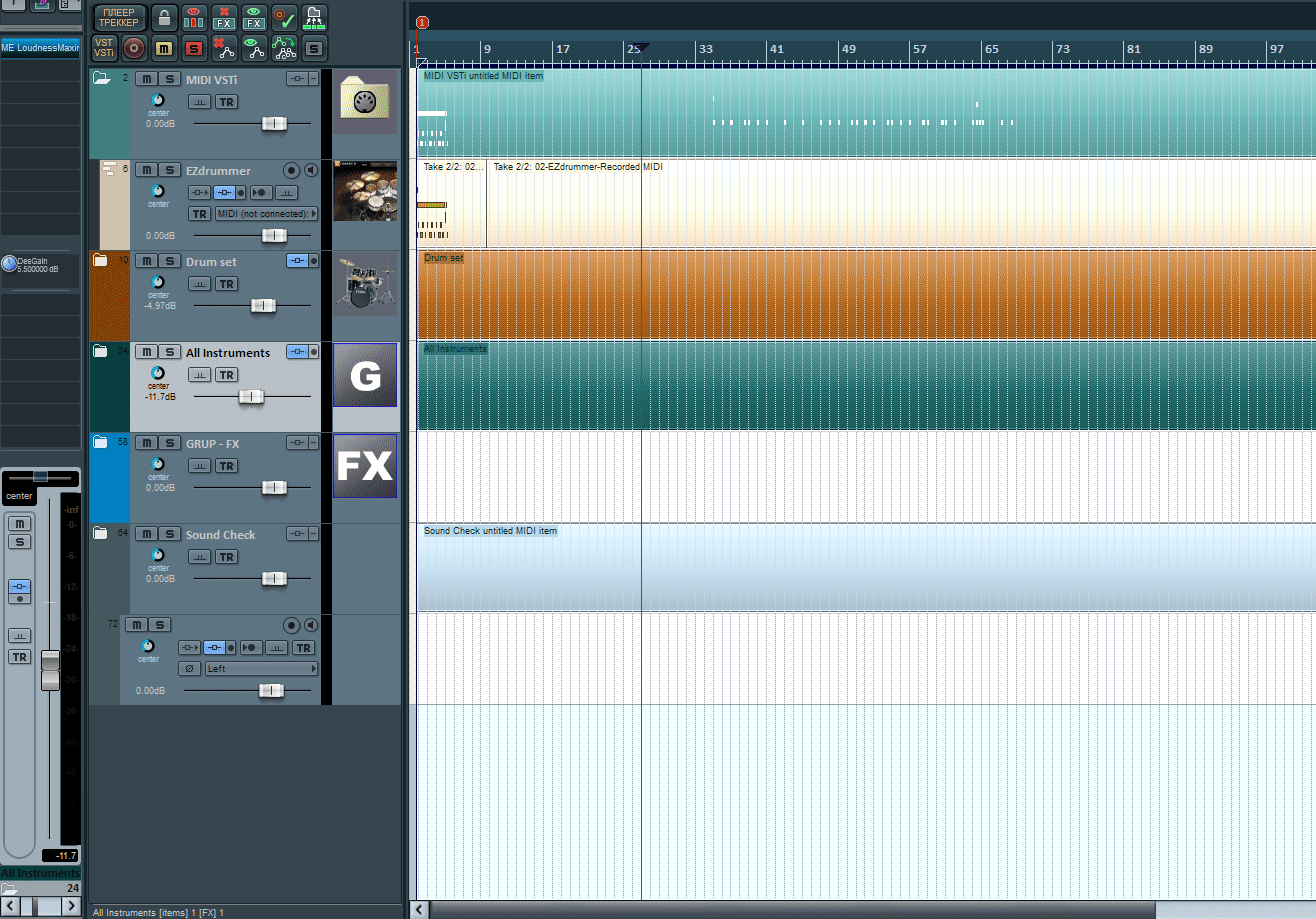Select the Sound Check untitled MIDI item
This screenshot has width=1316, height=919.
pos(866,568)
